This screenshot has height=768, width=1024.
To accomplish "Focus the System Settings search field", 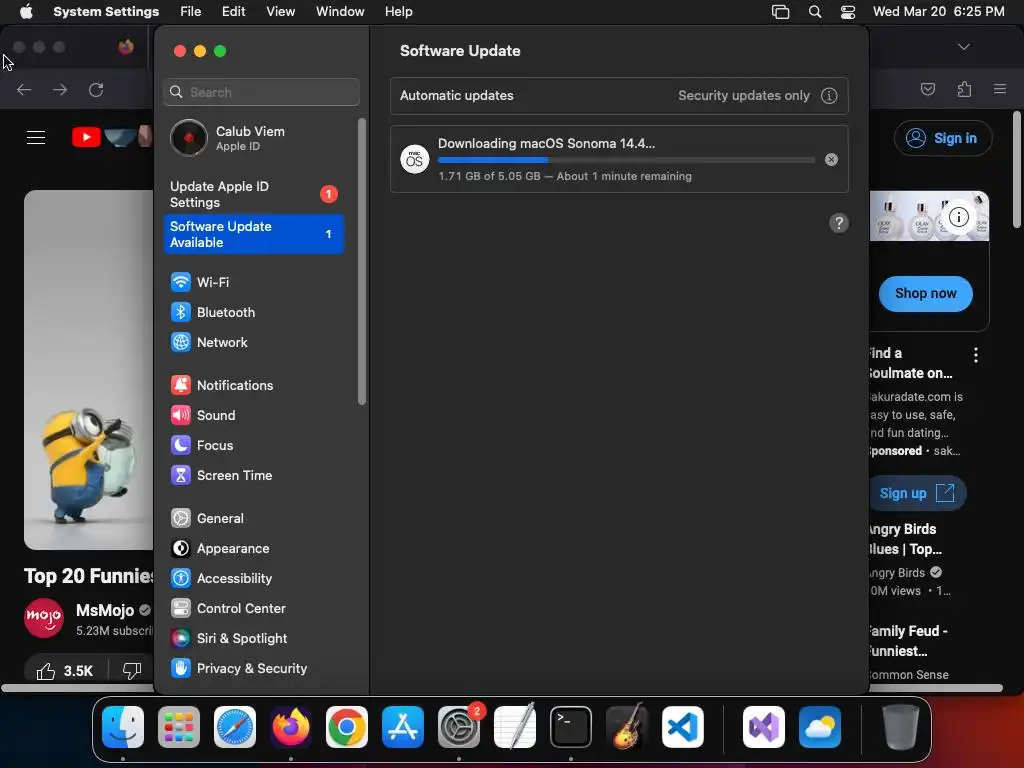I will [261, 92].
